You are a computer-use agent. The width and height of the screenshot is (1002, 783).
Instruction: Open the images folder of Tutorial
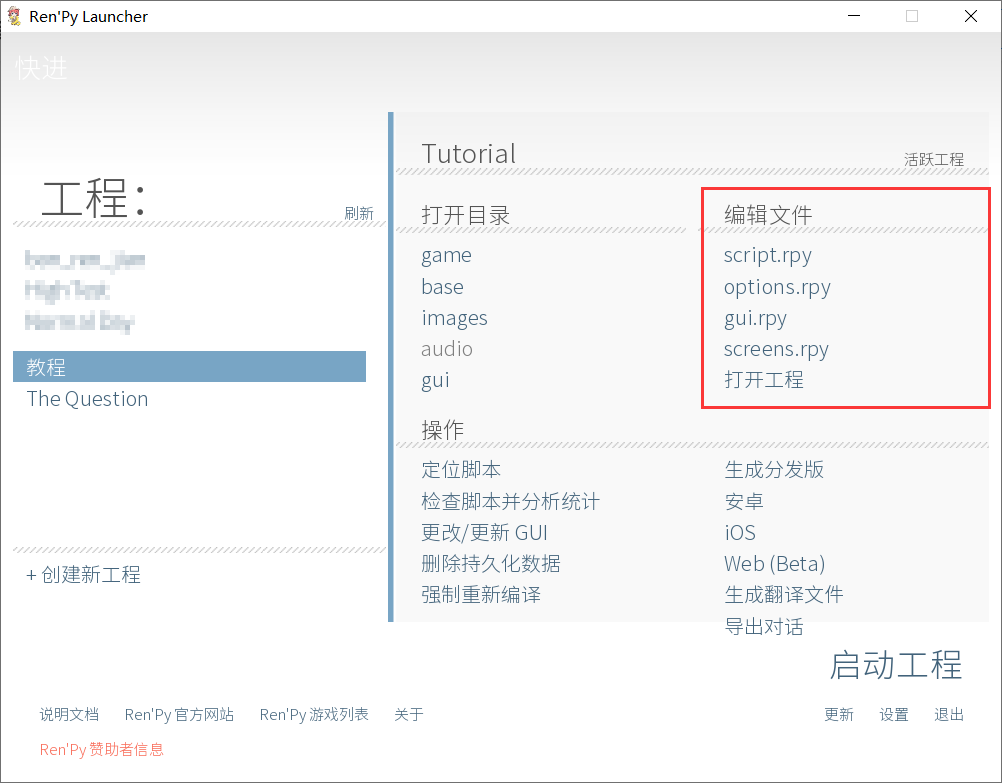(x=454, y=318)
